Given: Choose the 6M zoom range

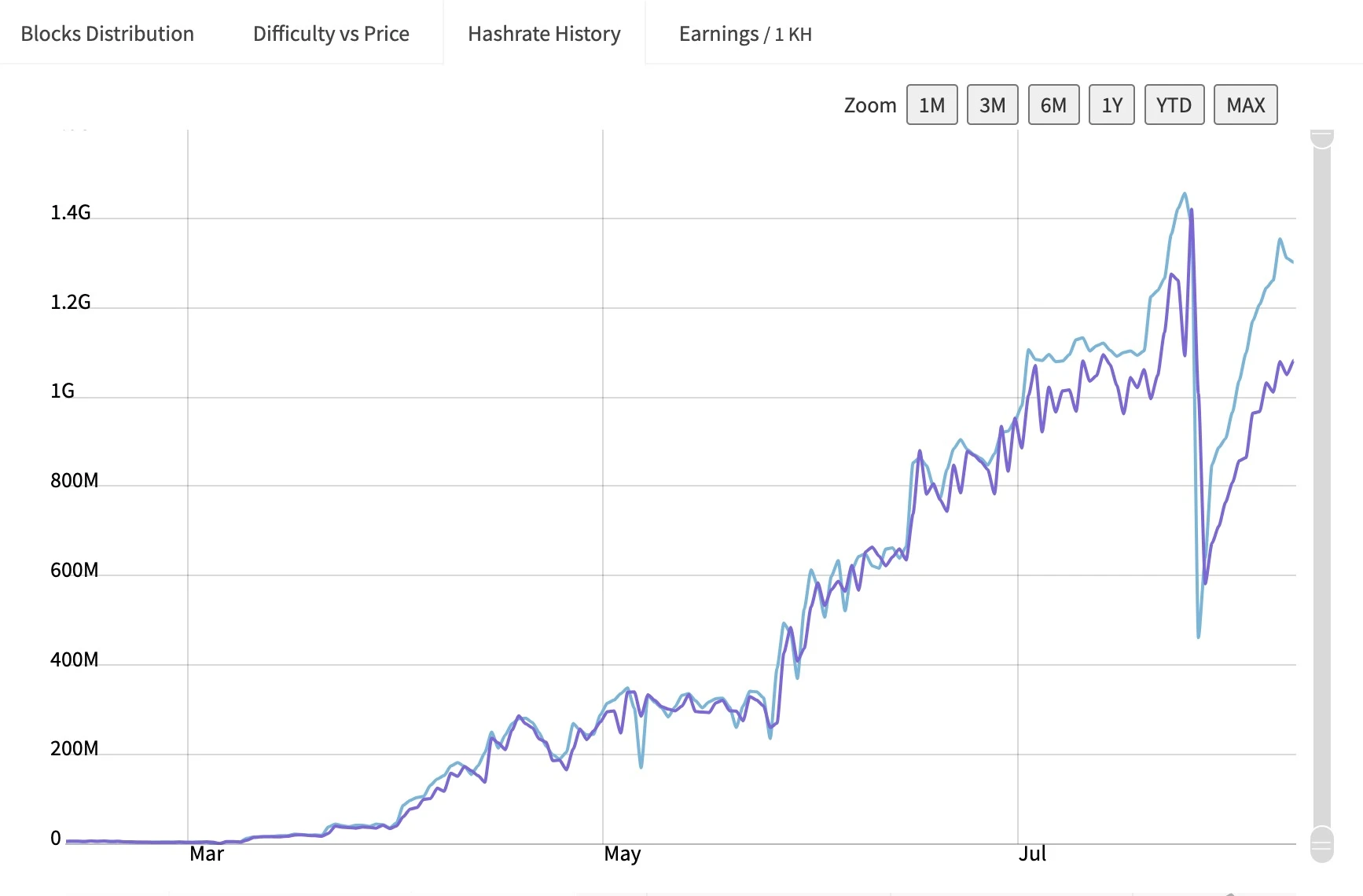Looking at the screenshot, I should [x=1053, y=105].
